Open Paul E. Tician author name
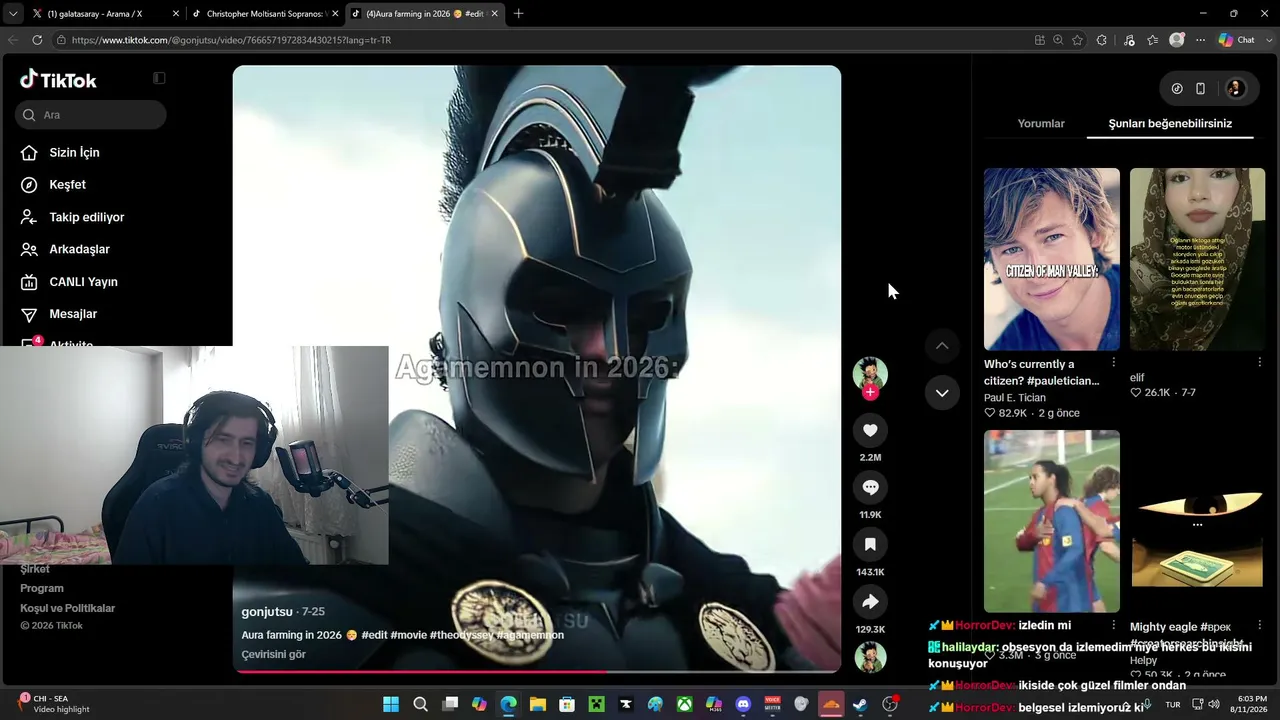1280x720 pixels. pyautogui.click(x=1015, y=398)
